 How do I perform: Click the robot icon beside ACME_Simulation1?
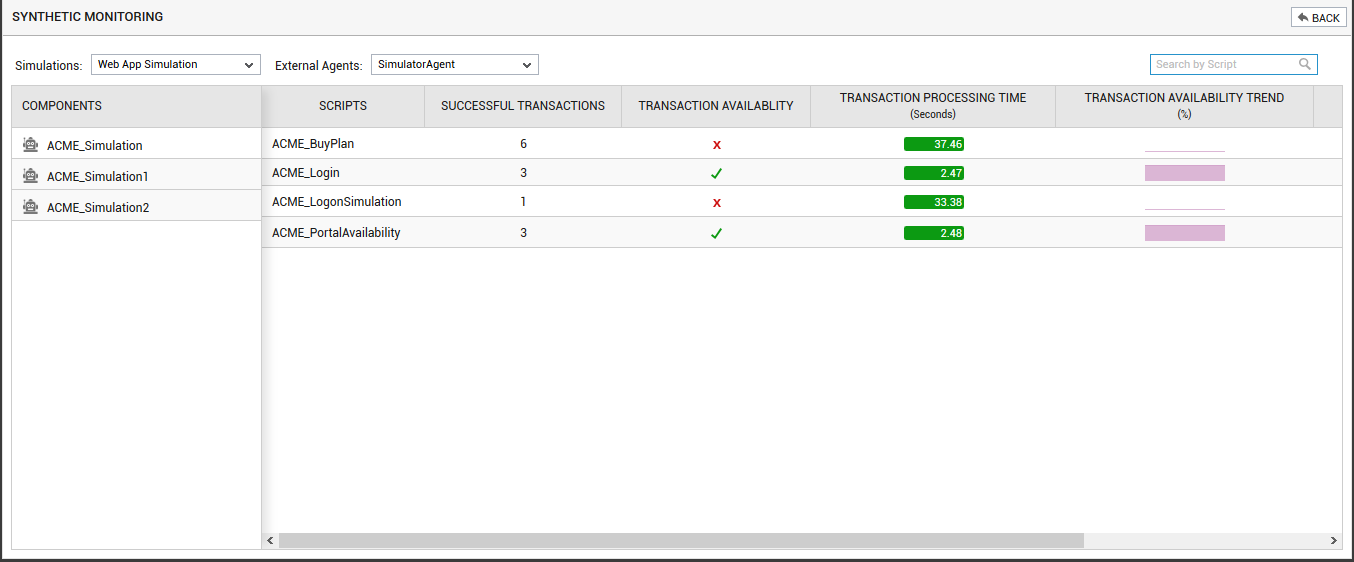(x=30, y=176)
